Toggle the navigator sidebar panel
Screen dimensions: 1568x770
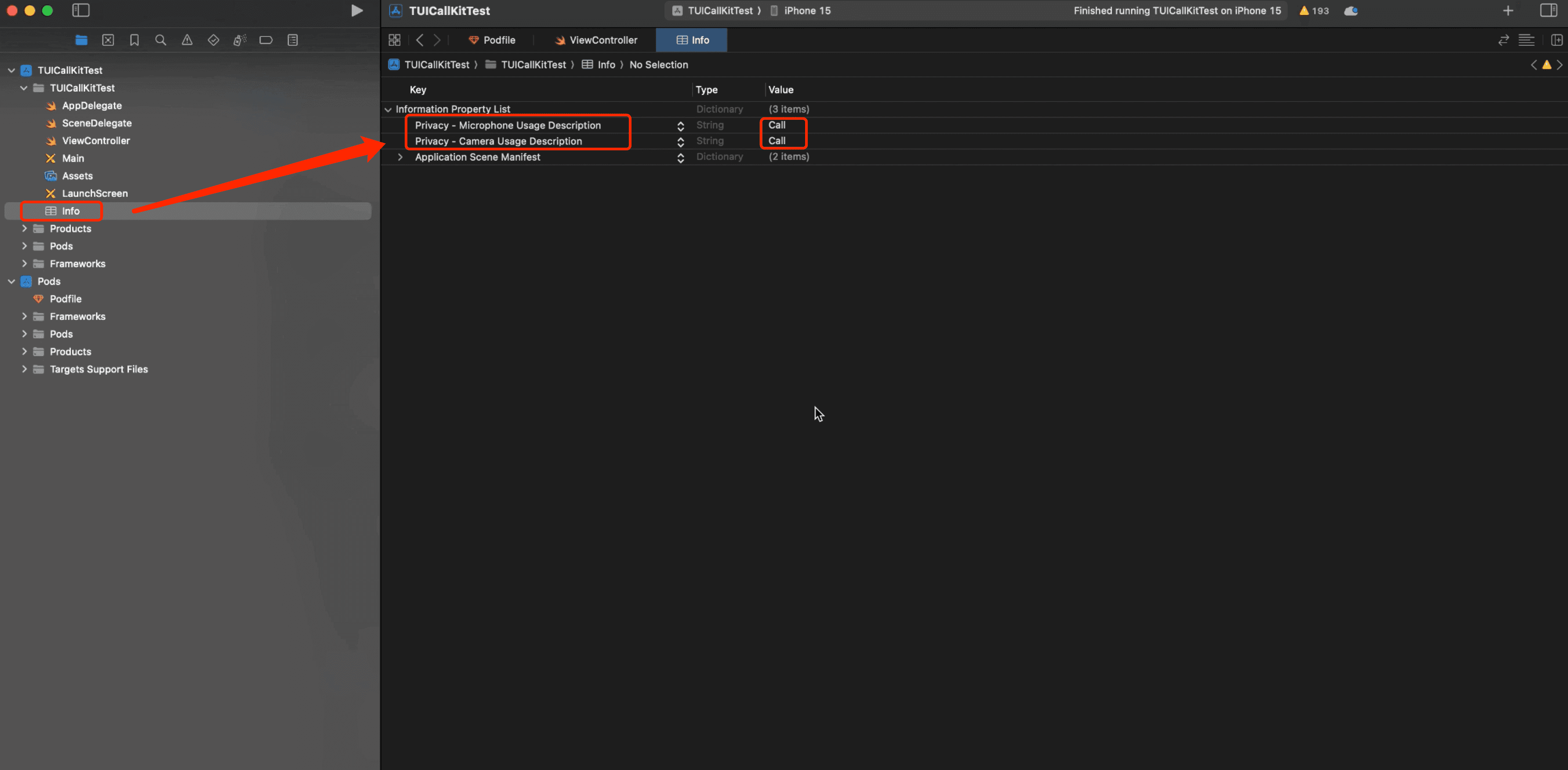point(80,11)
